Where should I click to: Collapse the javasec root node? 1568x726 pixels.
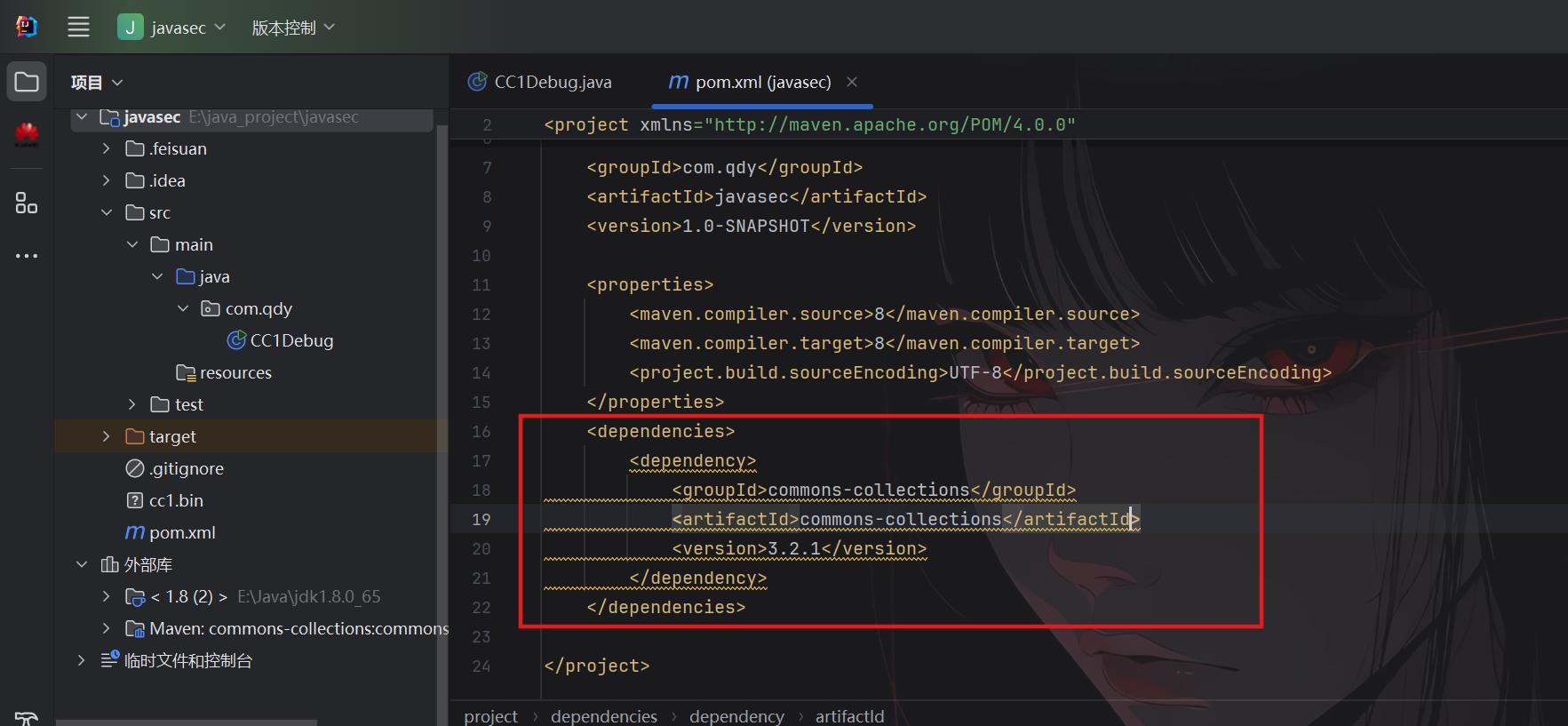click(x=82, y=116)
